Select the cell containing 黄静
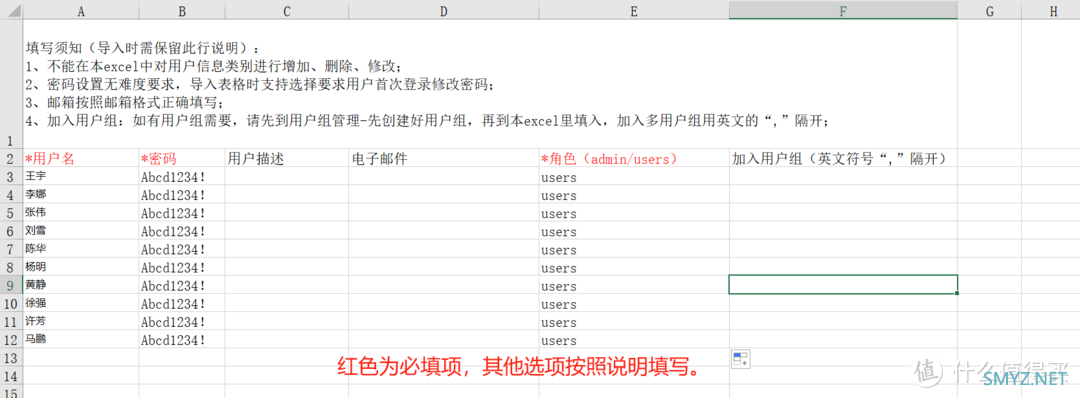Screen dimensions: 1080x398 [81, 285]
